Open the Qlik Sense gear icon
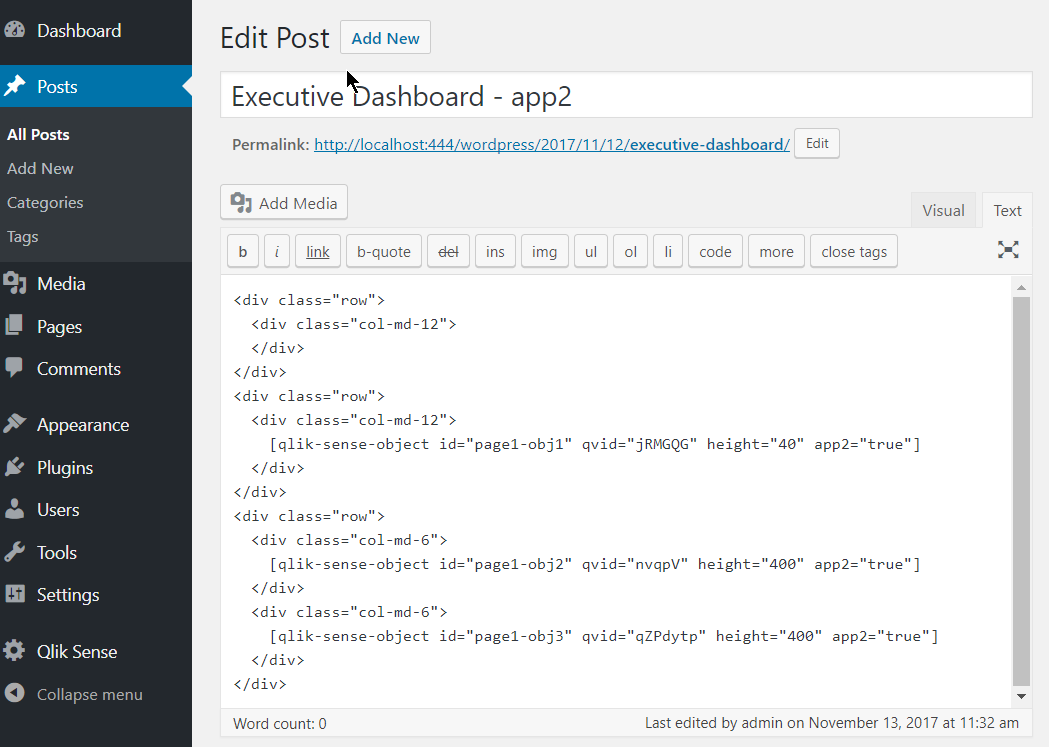 15,651
